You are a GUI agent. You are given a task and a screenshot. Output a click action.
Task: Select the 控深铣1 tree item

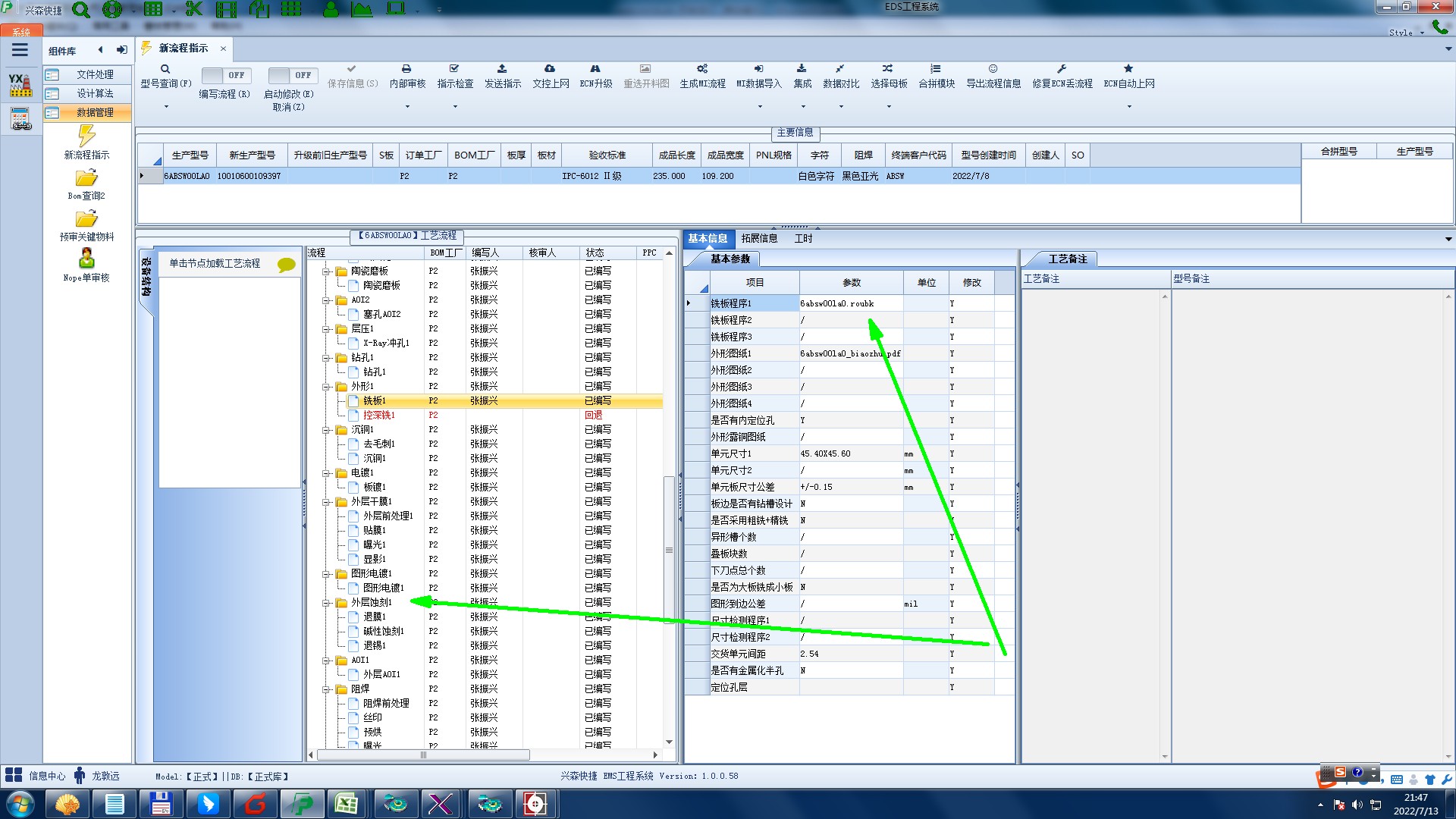tap(378, 415)
